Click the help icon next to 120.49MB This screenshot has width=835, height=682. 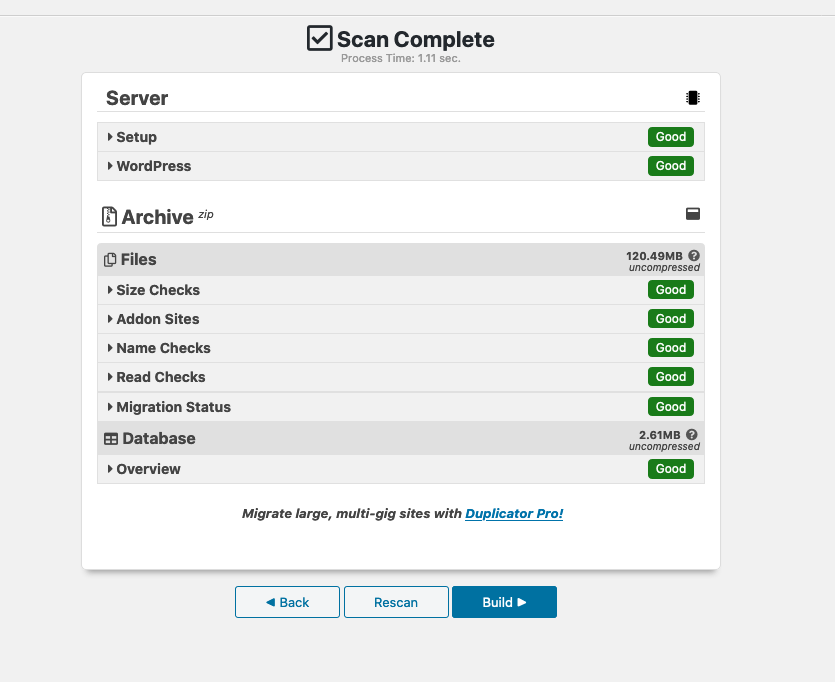point(693,256)
